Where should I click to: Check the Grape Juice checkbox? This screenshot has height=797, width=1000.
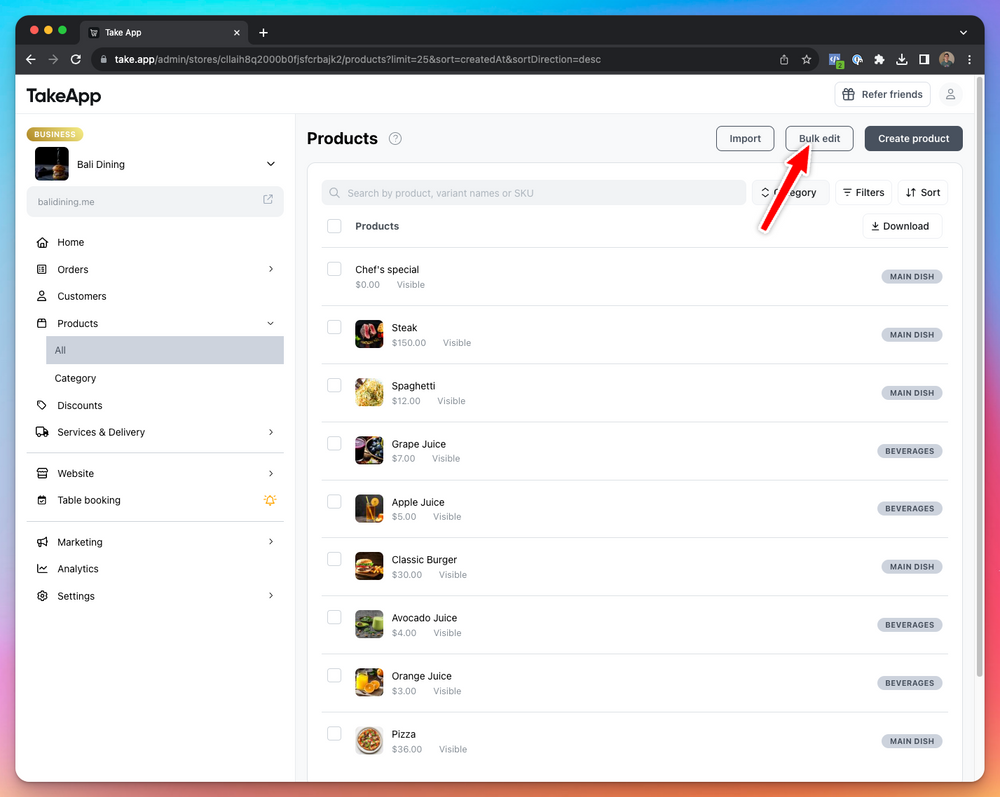click(x=334, y=443)
